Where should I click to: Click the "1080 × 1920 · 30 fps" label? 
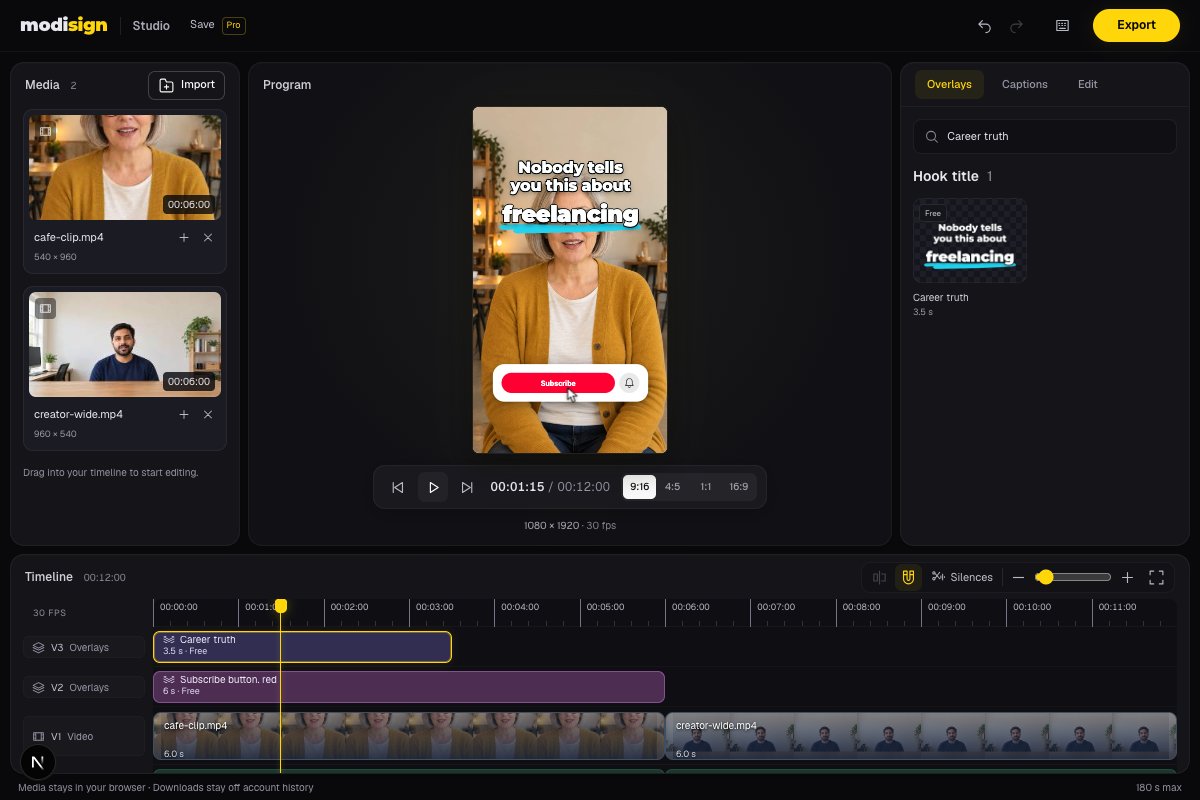click(570, 525)
